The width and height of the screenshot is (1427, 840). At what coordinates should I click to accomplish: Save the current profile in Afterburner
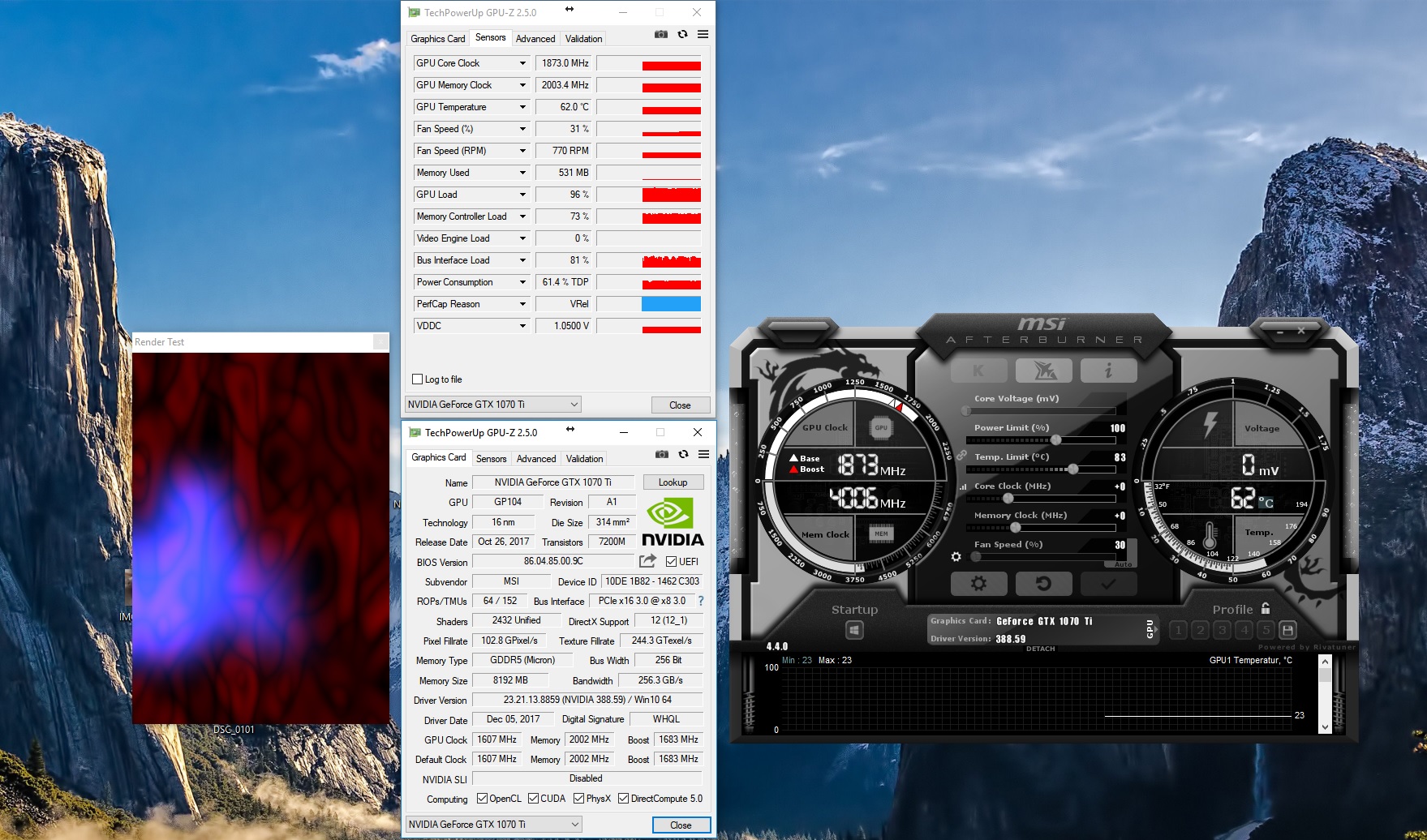point(1287,630)
